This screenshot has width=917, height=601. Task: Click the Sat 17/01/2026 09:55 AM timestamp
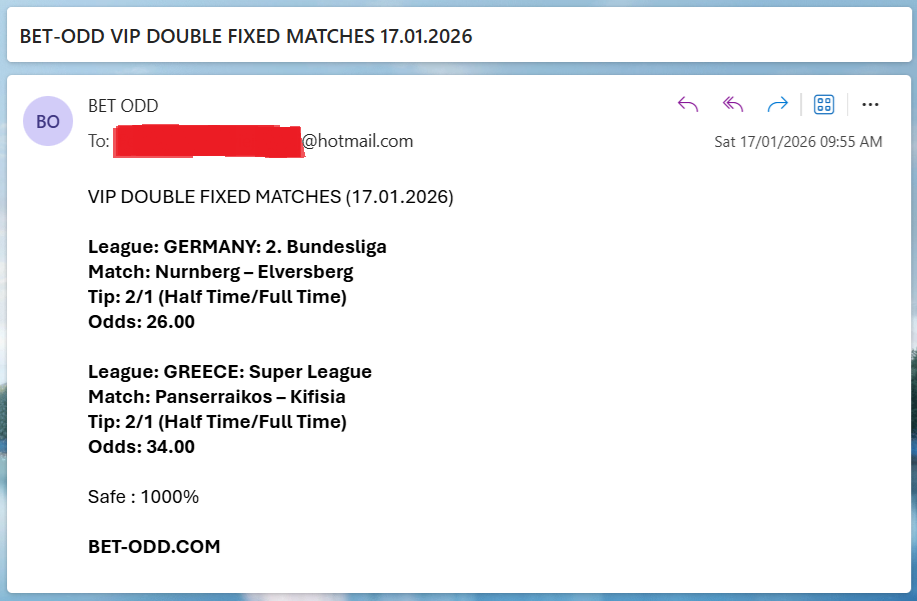pyautogui.click(x=798, y=142)
